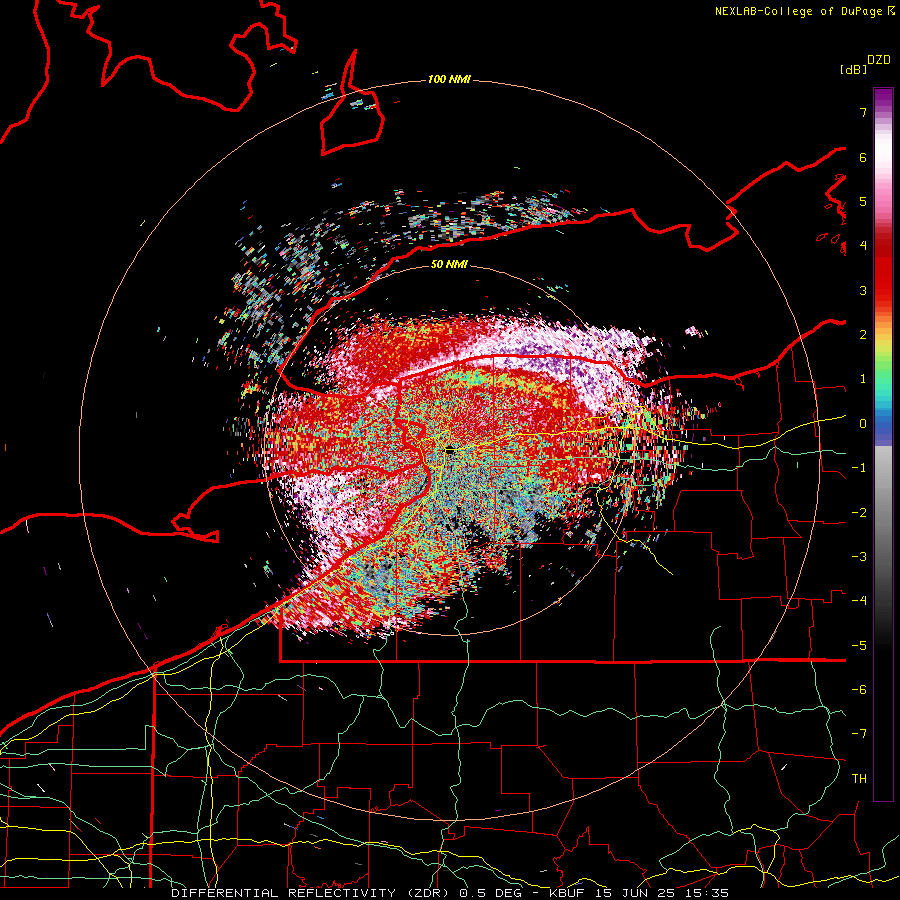Click the 50 NMI range ring label
This screenshot has height=900, width=900.
tap(449, 265)
